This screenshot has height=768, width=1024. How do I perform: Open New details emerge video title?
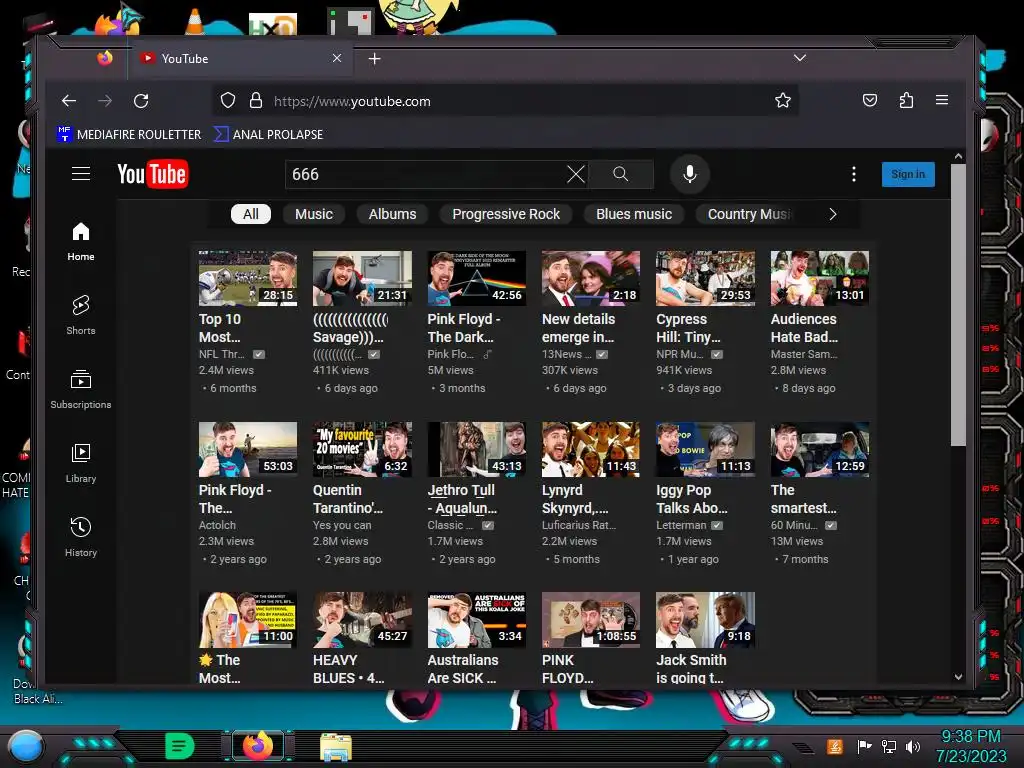point(579,328)
